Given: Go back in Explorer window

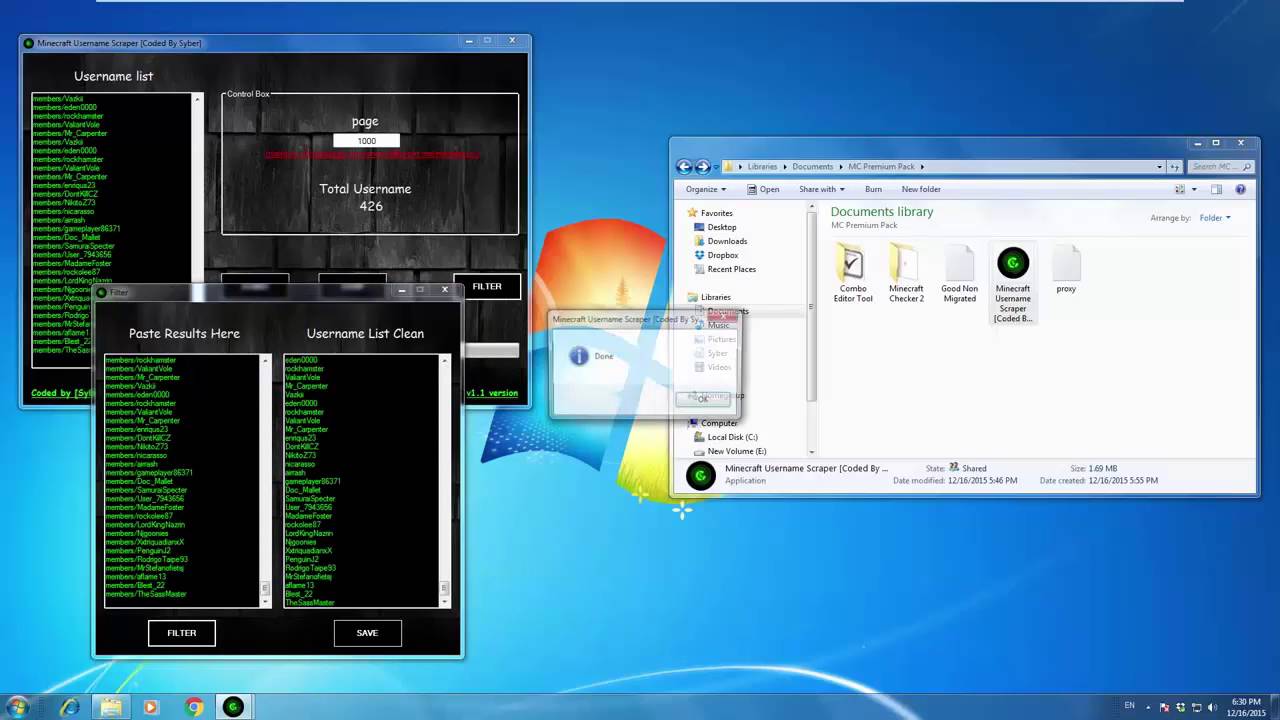Looking at the screenshot, I should click(x=684, y=167).
